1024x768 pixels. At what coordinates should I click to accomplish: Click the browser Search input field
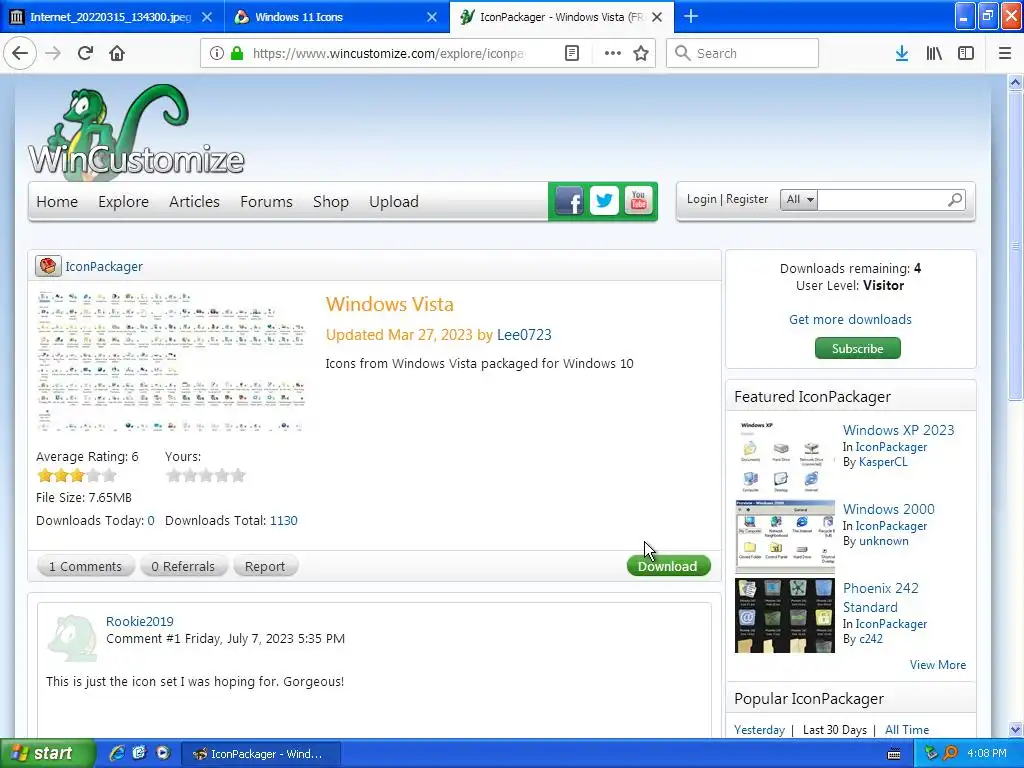click(742, 53)
